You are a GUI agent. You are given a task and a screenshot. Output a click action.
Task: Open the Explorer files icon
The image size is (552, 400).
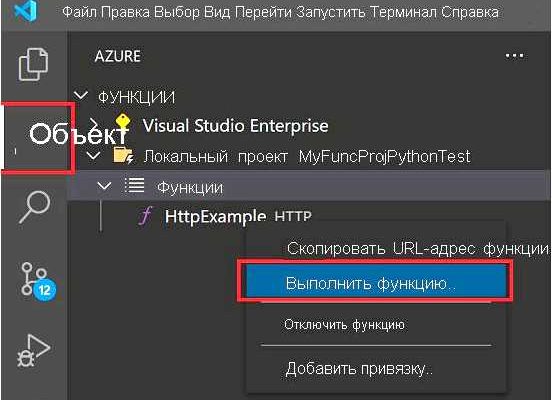tap(33, 64)
